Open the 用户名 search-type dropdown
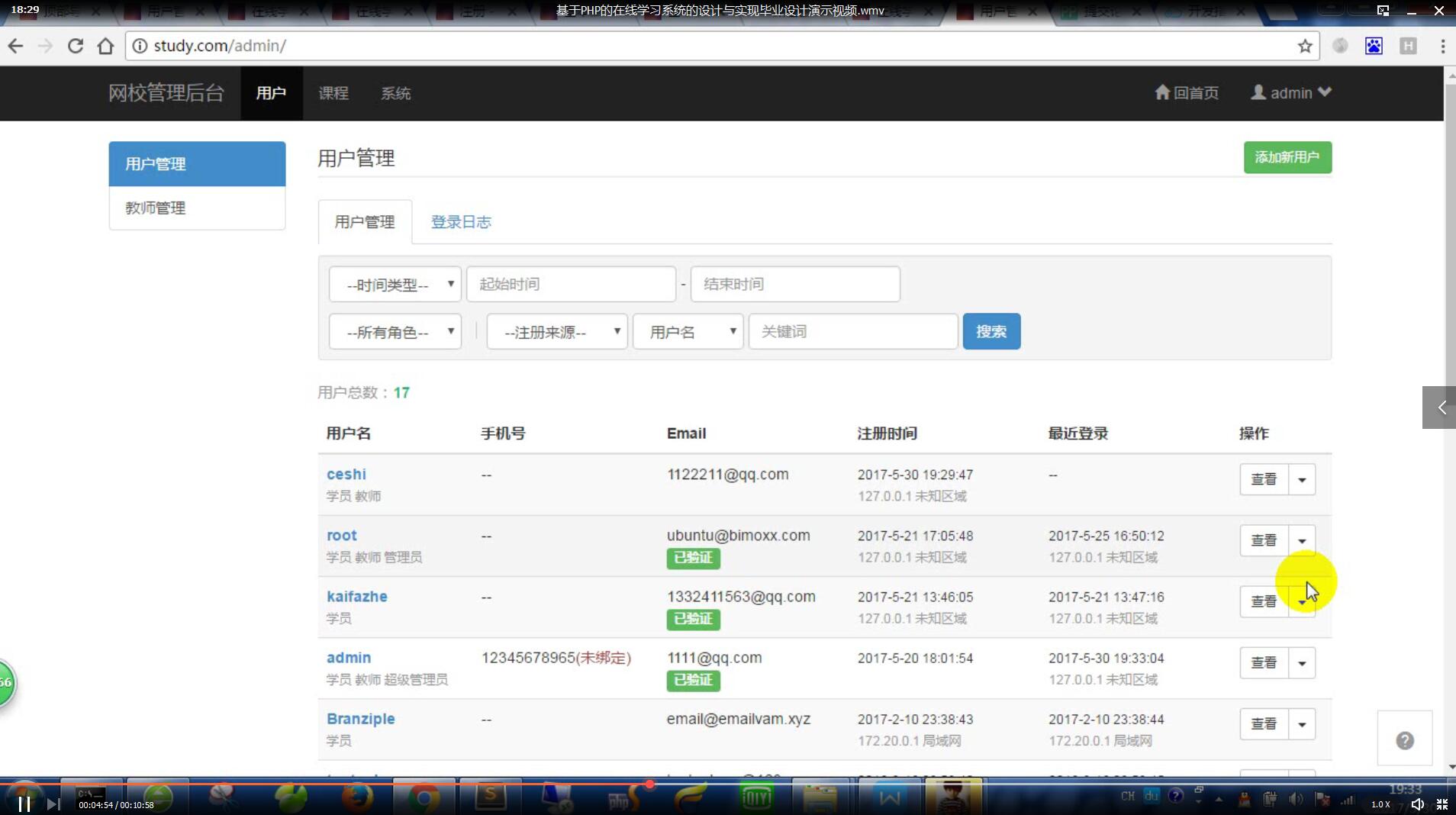Screen dimensions: 1456x815 point(688,331)
